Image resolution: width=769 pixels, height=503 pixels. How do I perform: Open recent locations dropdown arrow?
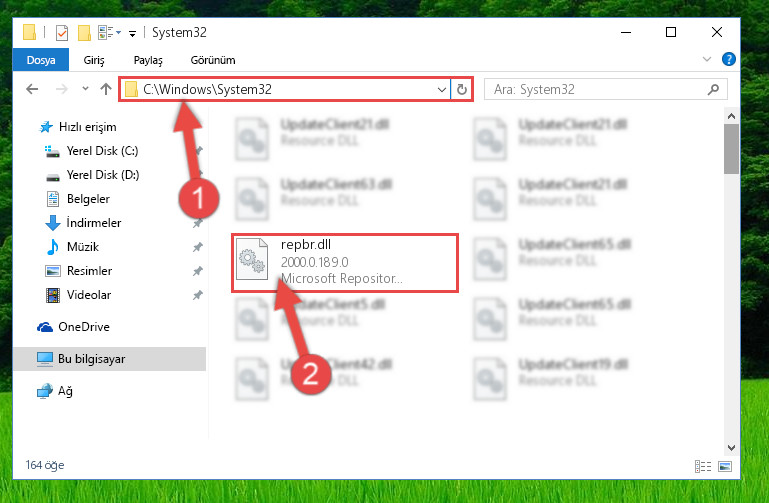tap(85, 89)
